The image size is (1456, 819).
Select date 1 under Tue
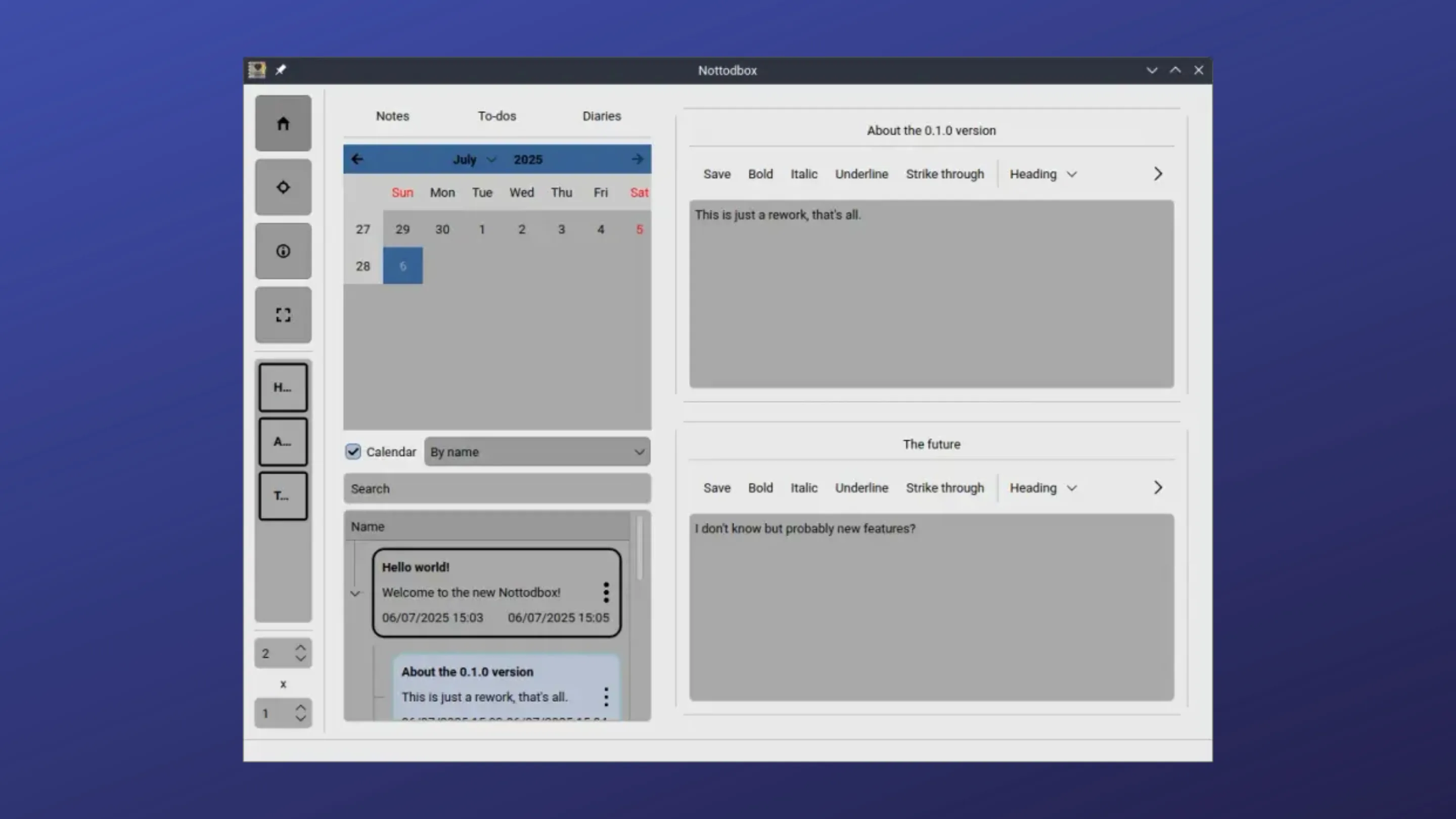482,229
